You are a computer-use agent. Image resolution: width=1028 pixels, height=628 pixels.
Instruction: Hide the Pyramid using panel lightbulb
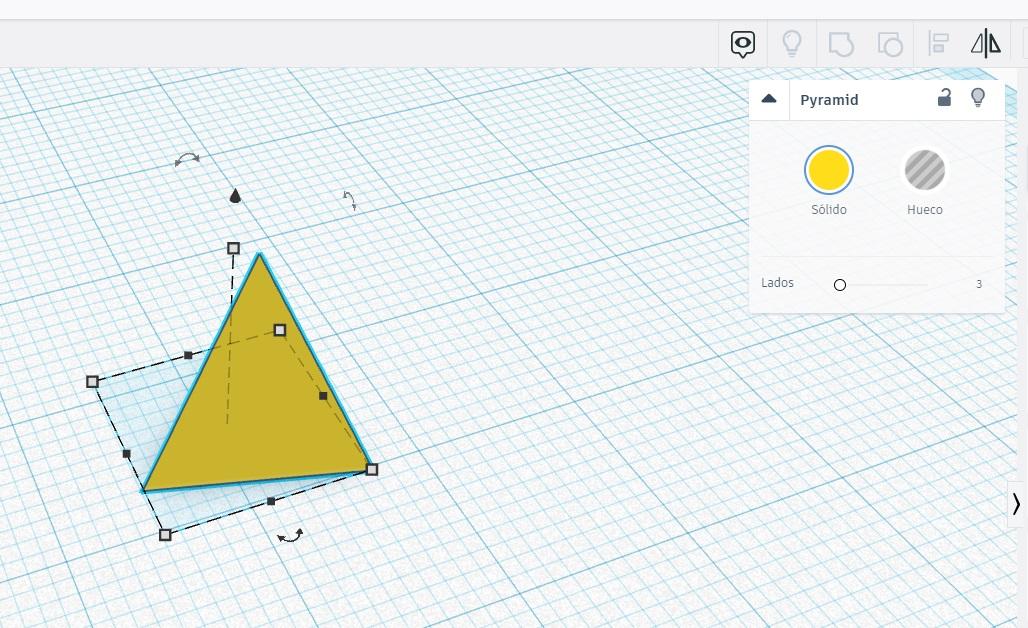pos(978,98)
